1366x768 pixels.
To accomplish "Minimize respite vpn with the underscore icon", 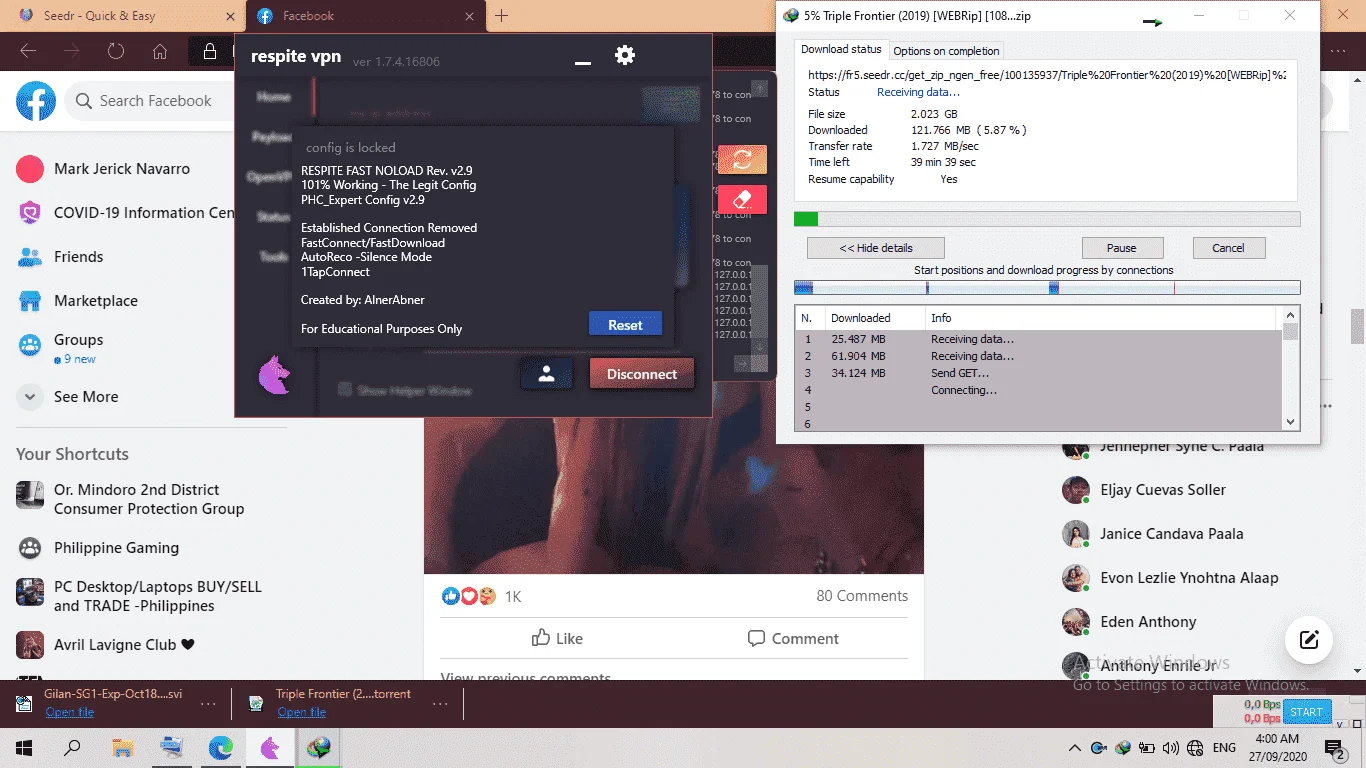I will point(583,62).
